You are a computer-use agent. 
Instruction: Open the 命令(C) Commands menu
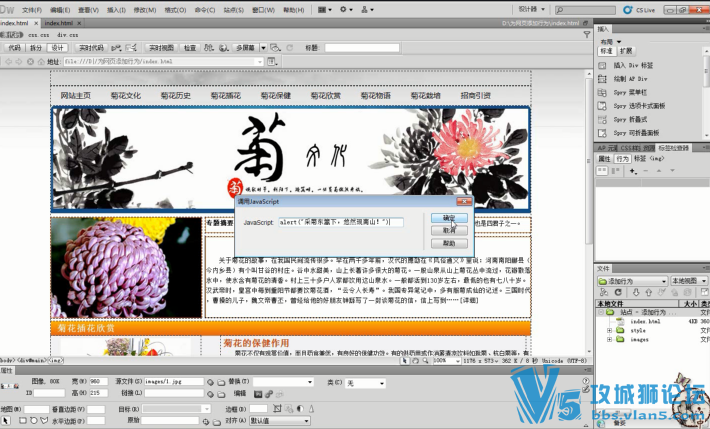pyautogui.click(x=205, y=10)
